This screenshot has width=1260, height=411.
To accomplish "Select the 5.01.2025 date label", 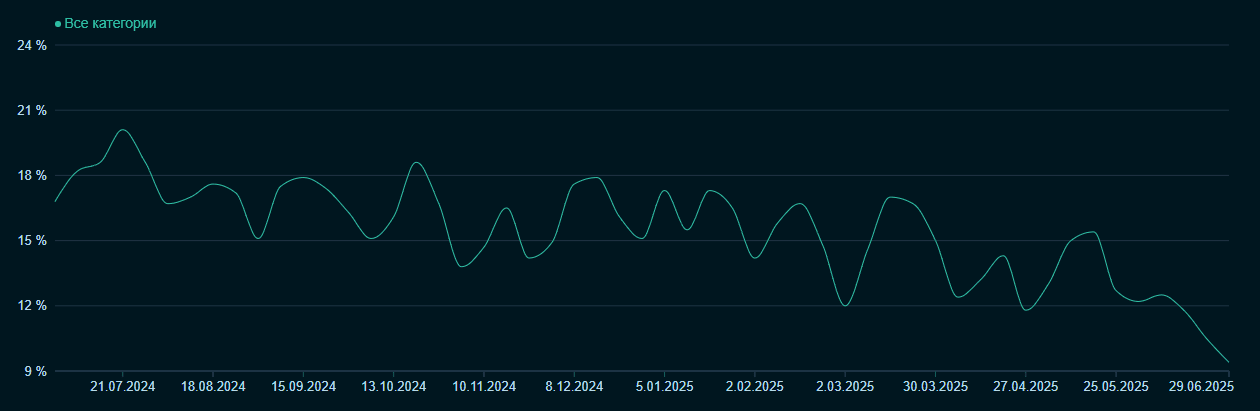I will click(x=664, y=386).
